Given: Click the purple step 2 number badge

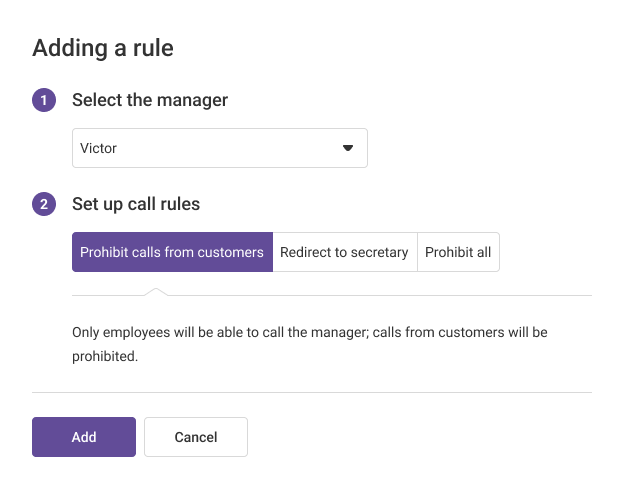Looking at the screenshot, I should click(44, 204).
